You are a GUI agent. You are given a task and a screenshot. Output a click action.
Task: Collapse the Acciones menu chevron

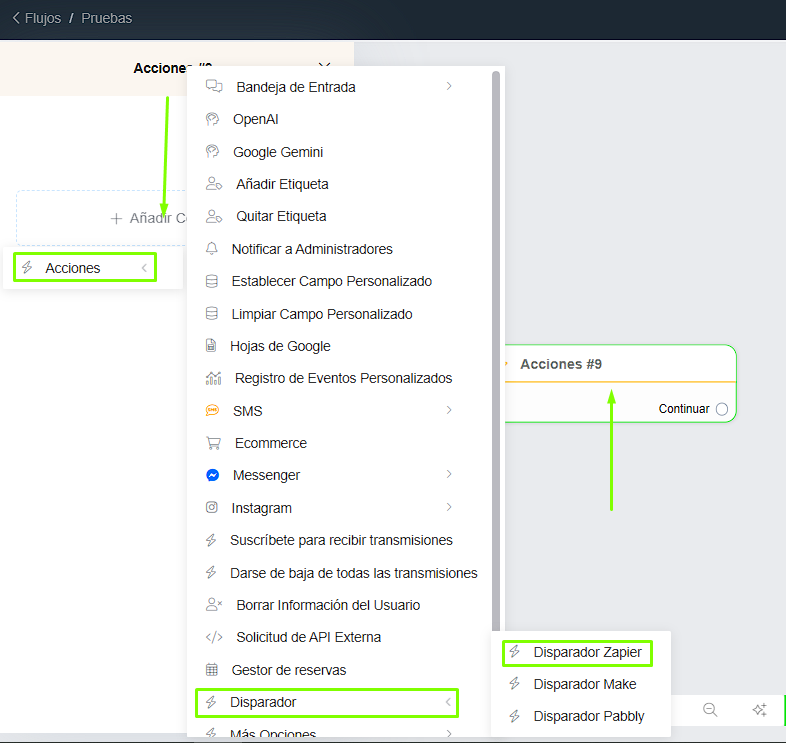coord(144,268)
